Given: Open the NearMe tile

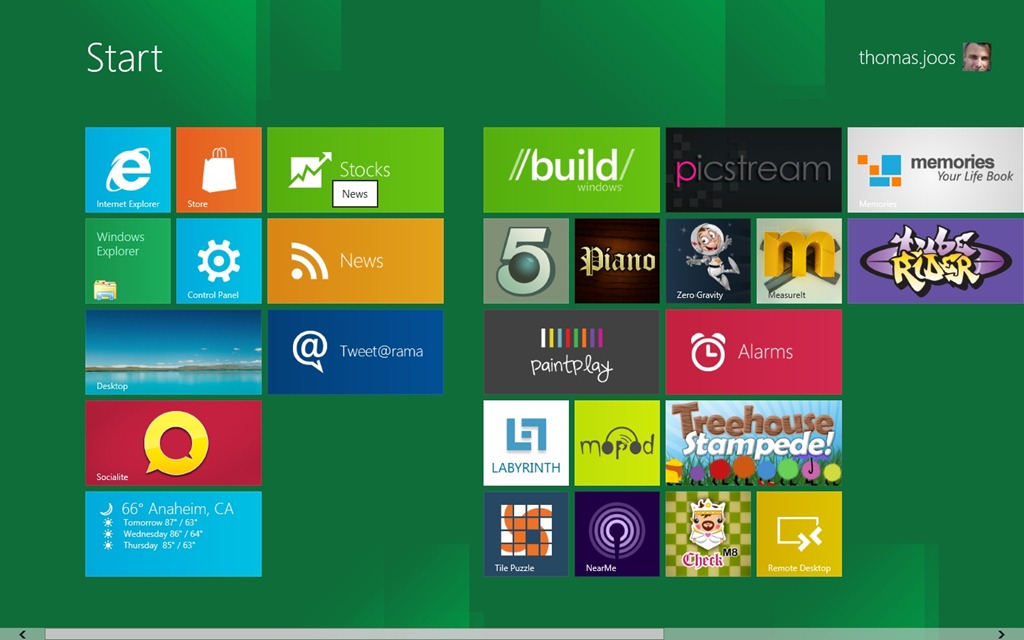Looking at the screenshot, I should (617, 534).
